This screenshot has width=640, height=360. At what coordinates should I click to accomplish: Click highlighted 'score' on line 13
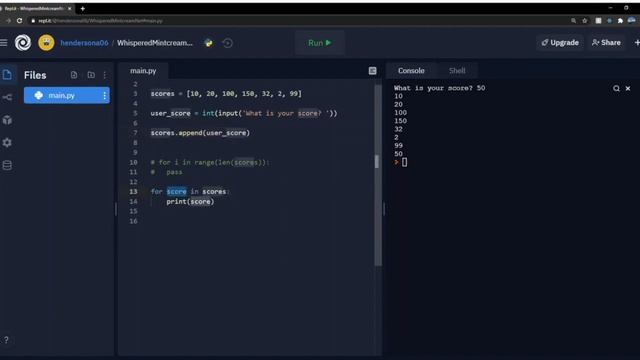coord(176,191)
